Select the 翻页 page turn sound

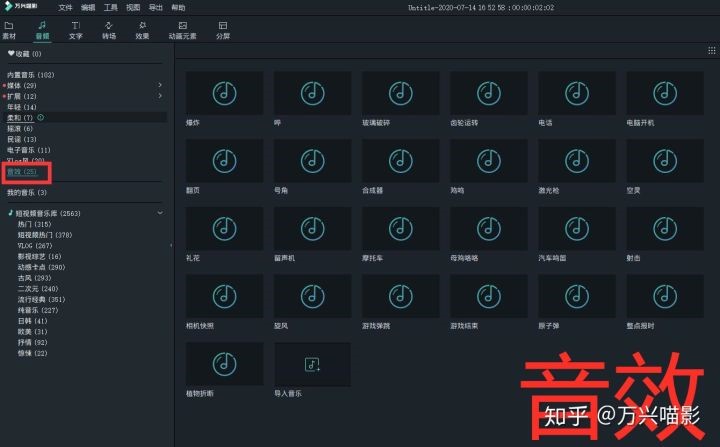click(225, 161)
